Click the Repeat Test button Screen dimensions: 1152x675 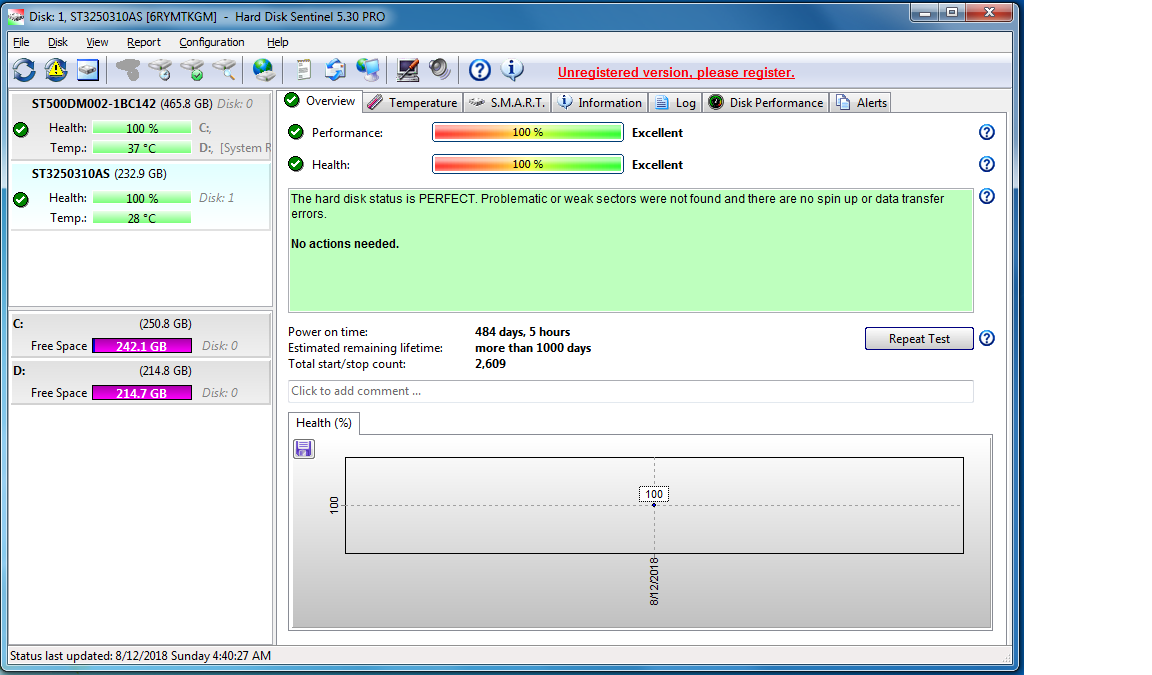[919, 339]
